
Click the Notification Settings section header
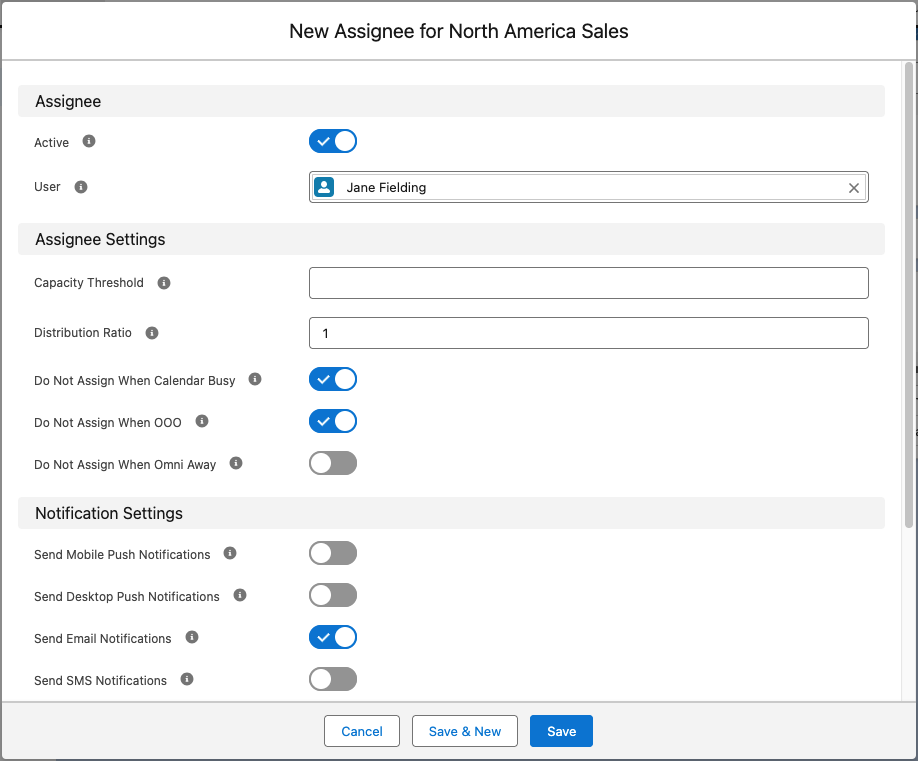click(x=451, y=513)
